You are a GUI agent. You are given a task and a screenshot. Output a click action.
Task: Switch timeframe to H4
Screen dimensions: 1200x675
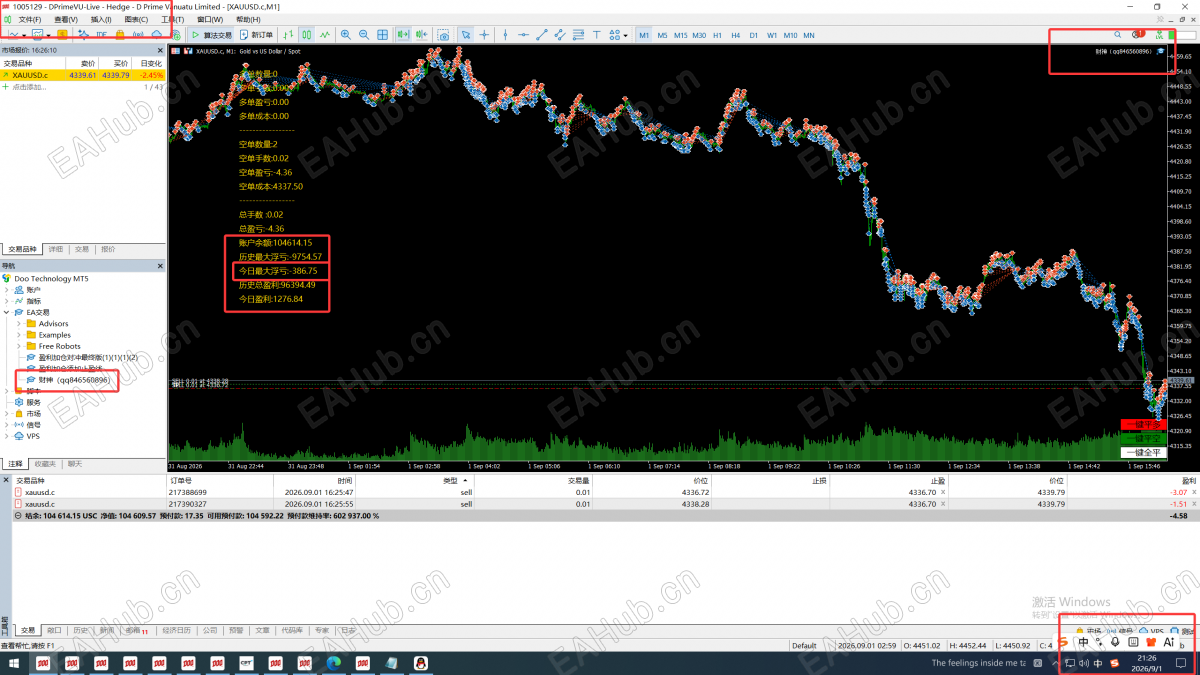(736, 35)
